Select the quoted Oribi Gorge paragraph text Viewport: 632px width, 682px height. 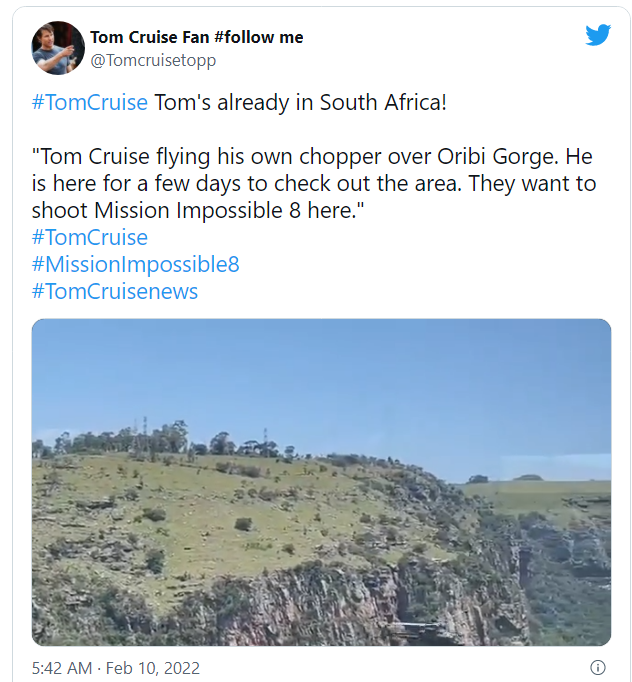(314, 184)
